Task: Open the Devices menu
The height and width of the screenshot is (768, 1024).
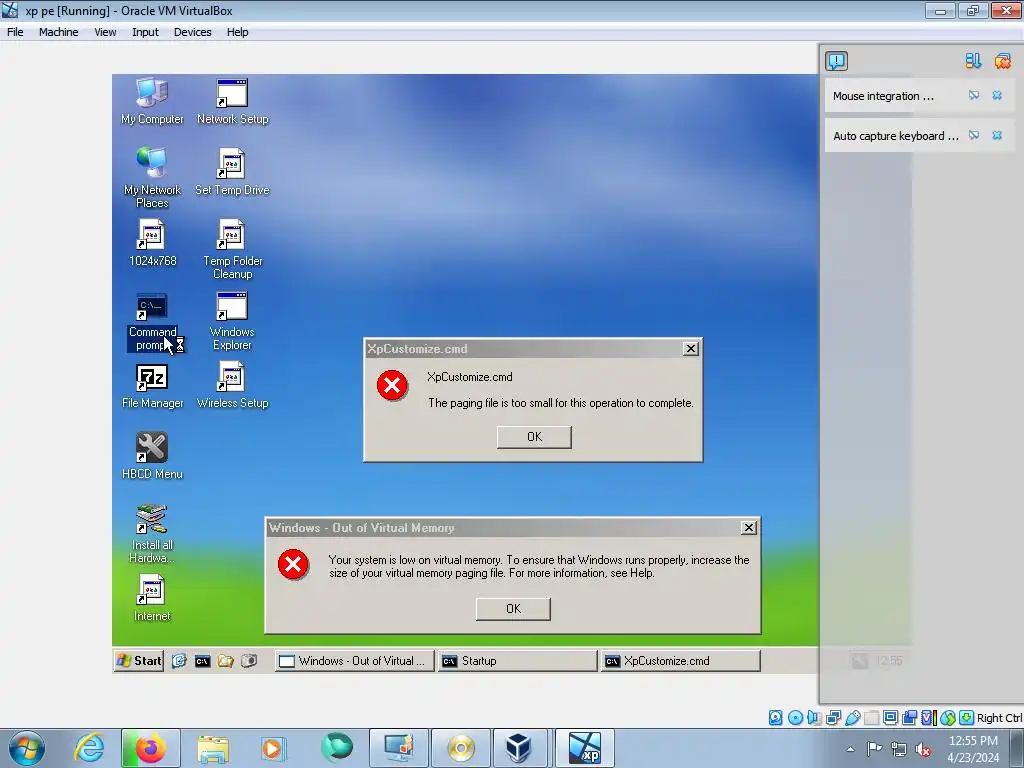Action: coord(192,32)
